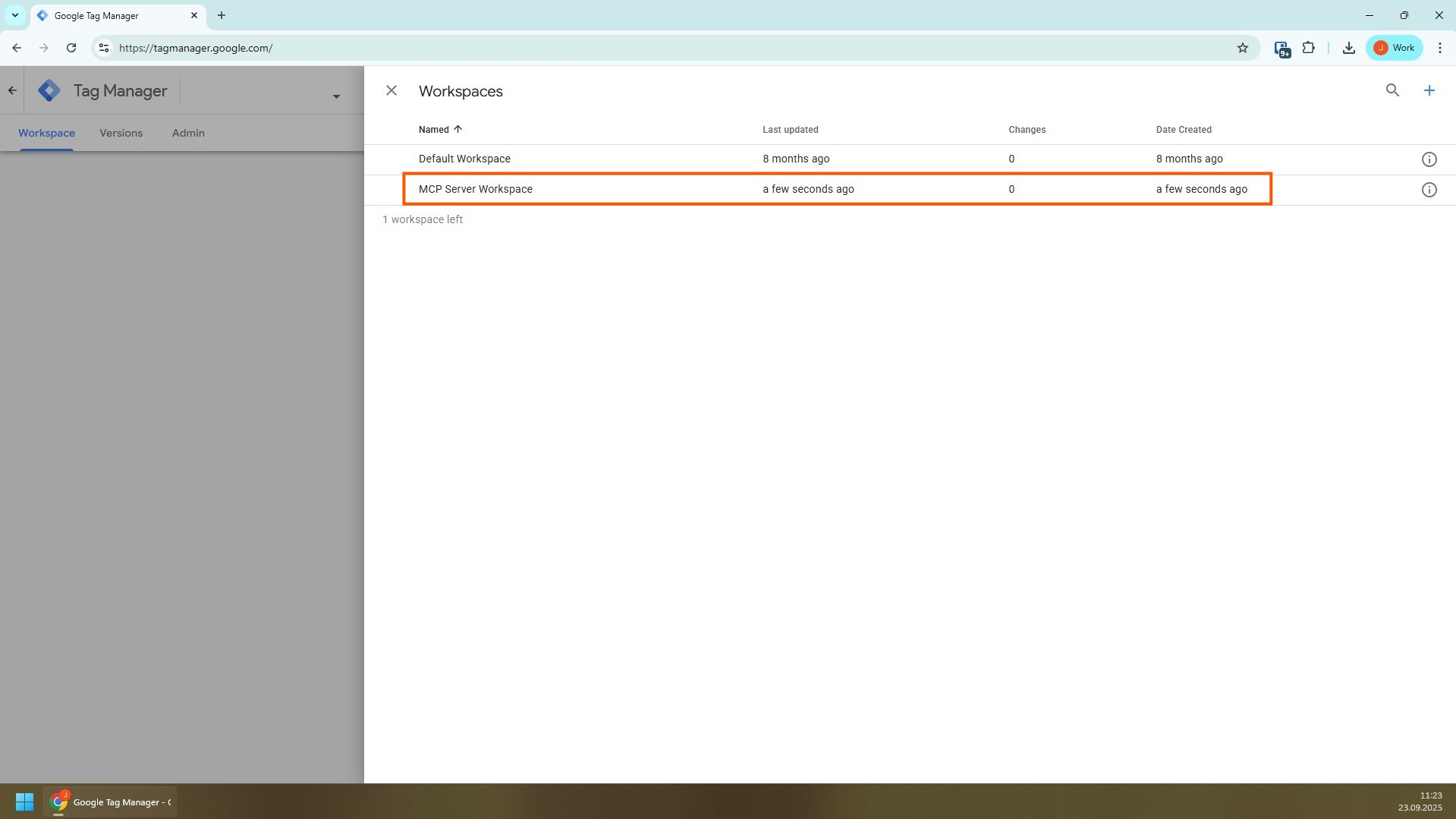Select the Default Workspace row
Viewport: 1456px width, 819px height.
464,159
